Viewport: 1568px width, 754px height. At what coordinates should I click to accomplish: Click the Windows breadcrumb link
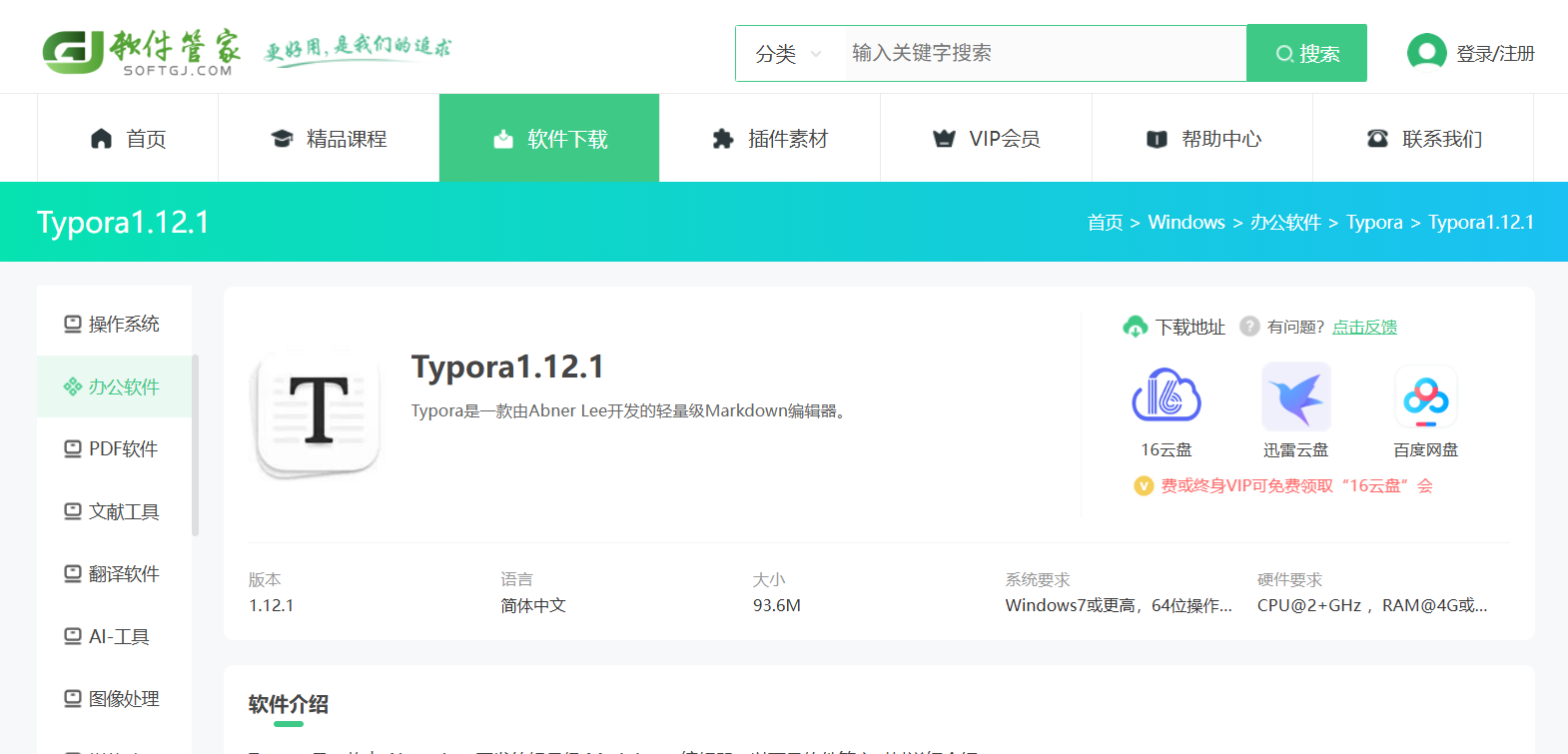coord(1186,223)
